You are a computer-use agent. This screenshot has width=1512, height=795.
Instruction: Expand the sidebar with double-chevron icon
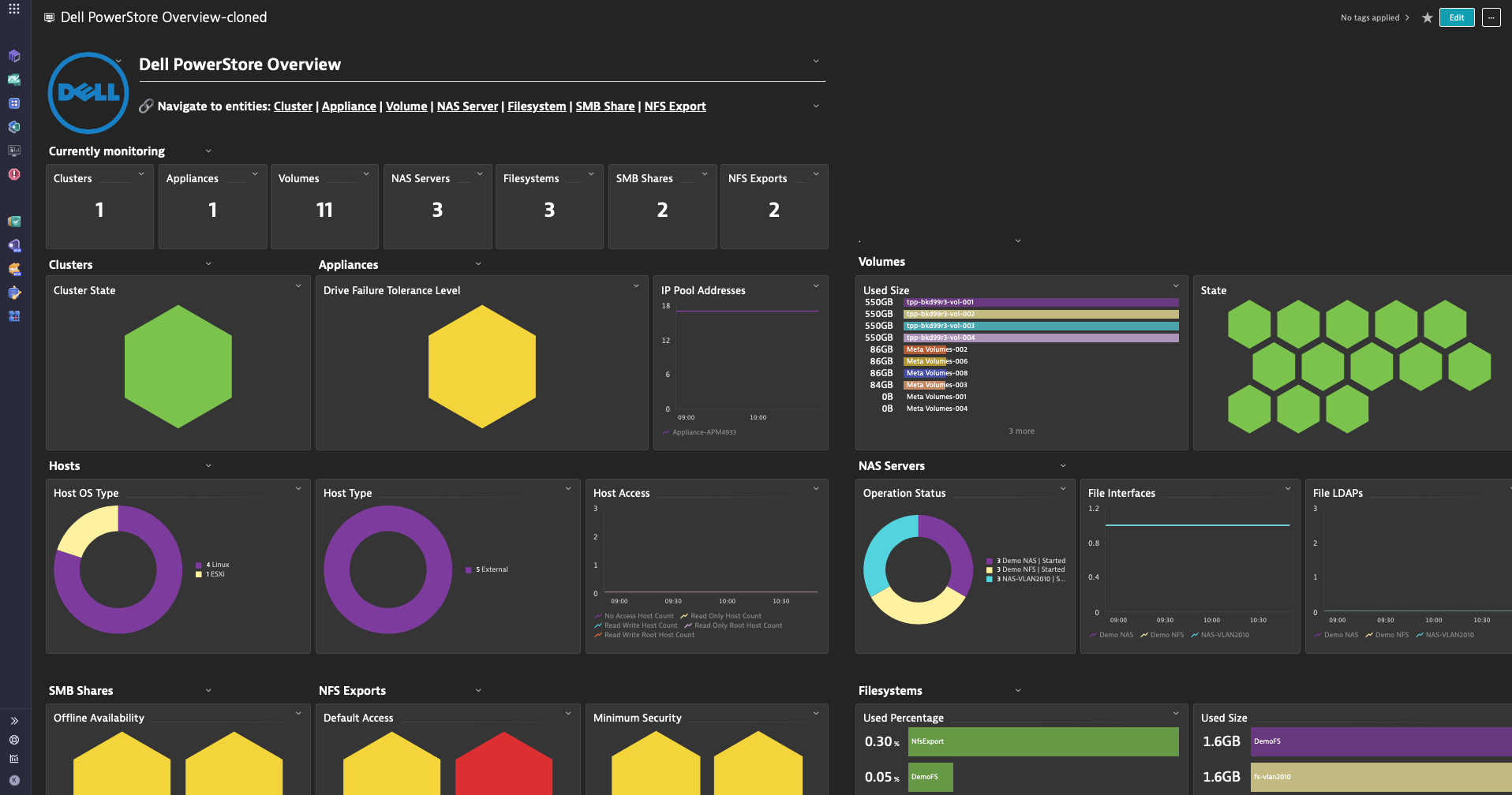coord(14,721)
